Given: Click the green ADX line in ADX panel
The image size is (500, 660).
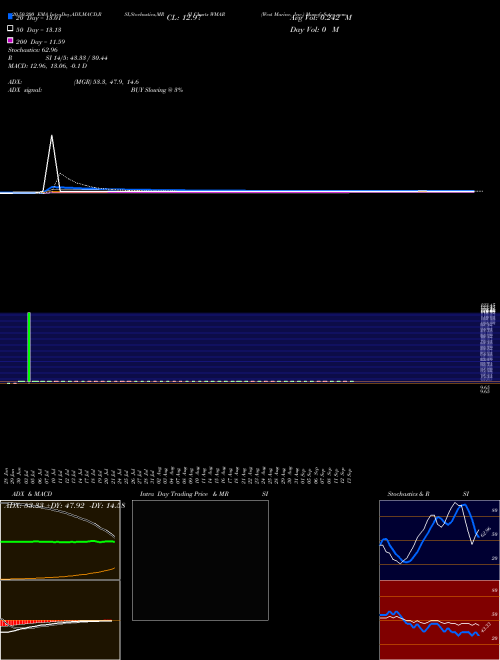Looking at the screenshot, I should tap(58, 542).
